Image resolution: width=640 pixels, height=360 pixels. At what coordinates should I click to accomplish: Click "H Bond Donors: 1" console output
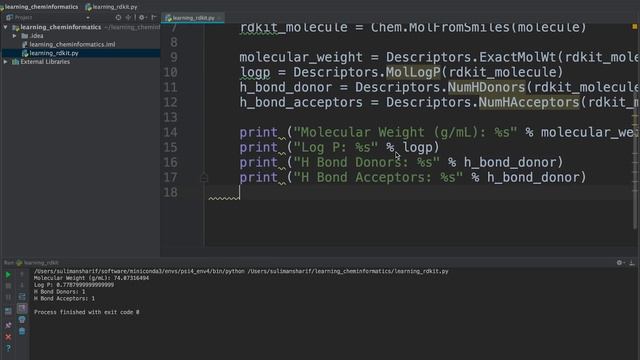pyautogui.click(x=60, y=292)
